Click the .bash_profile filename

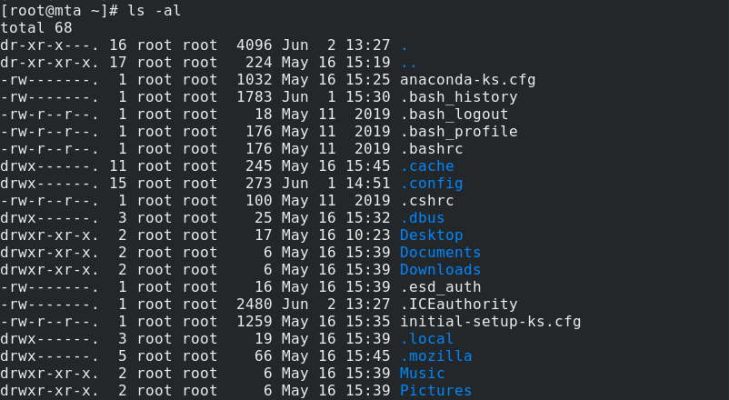coord(459,132)
